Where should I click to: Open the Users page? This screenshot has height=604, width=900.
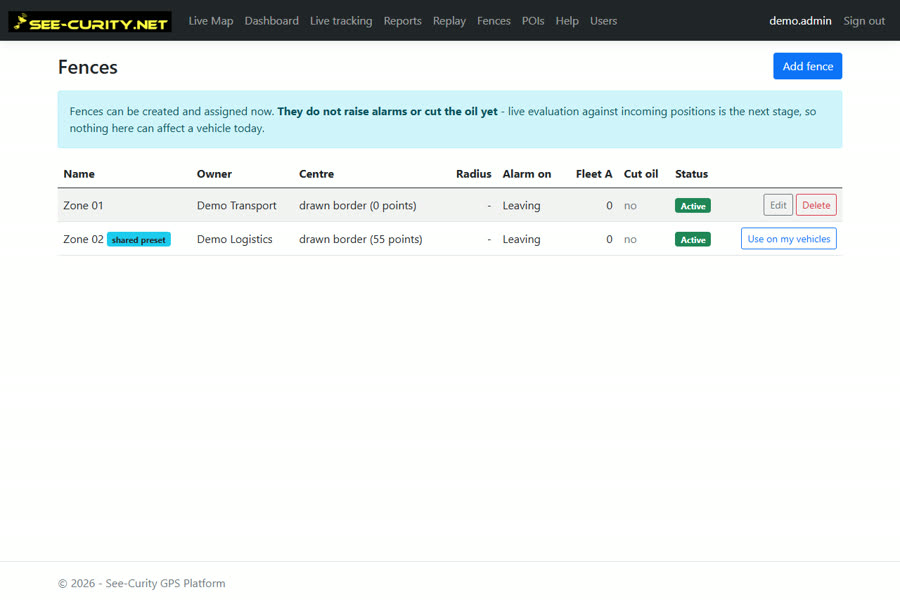click(603, 21)
